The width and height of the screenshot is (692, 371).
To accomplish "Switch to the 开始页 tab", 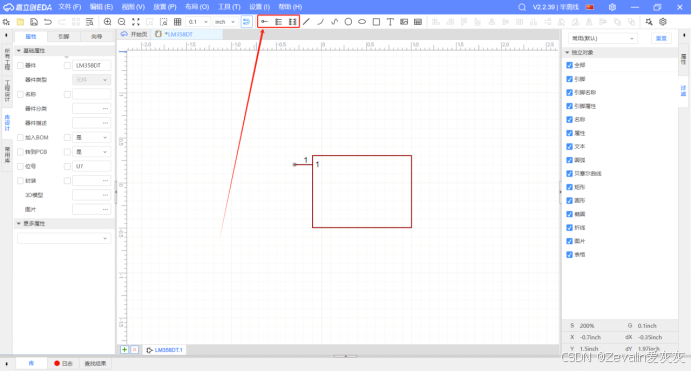I will coord(134,34).
